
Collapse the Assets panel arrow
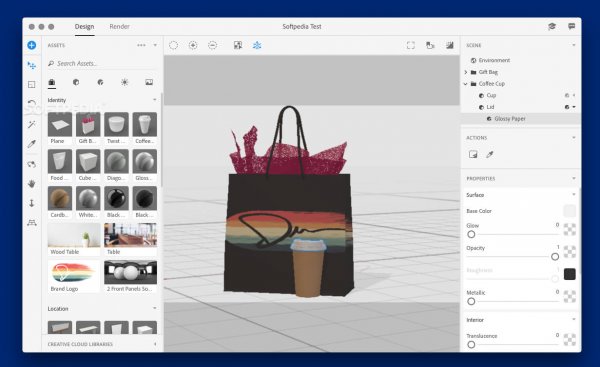155,45
